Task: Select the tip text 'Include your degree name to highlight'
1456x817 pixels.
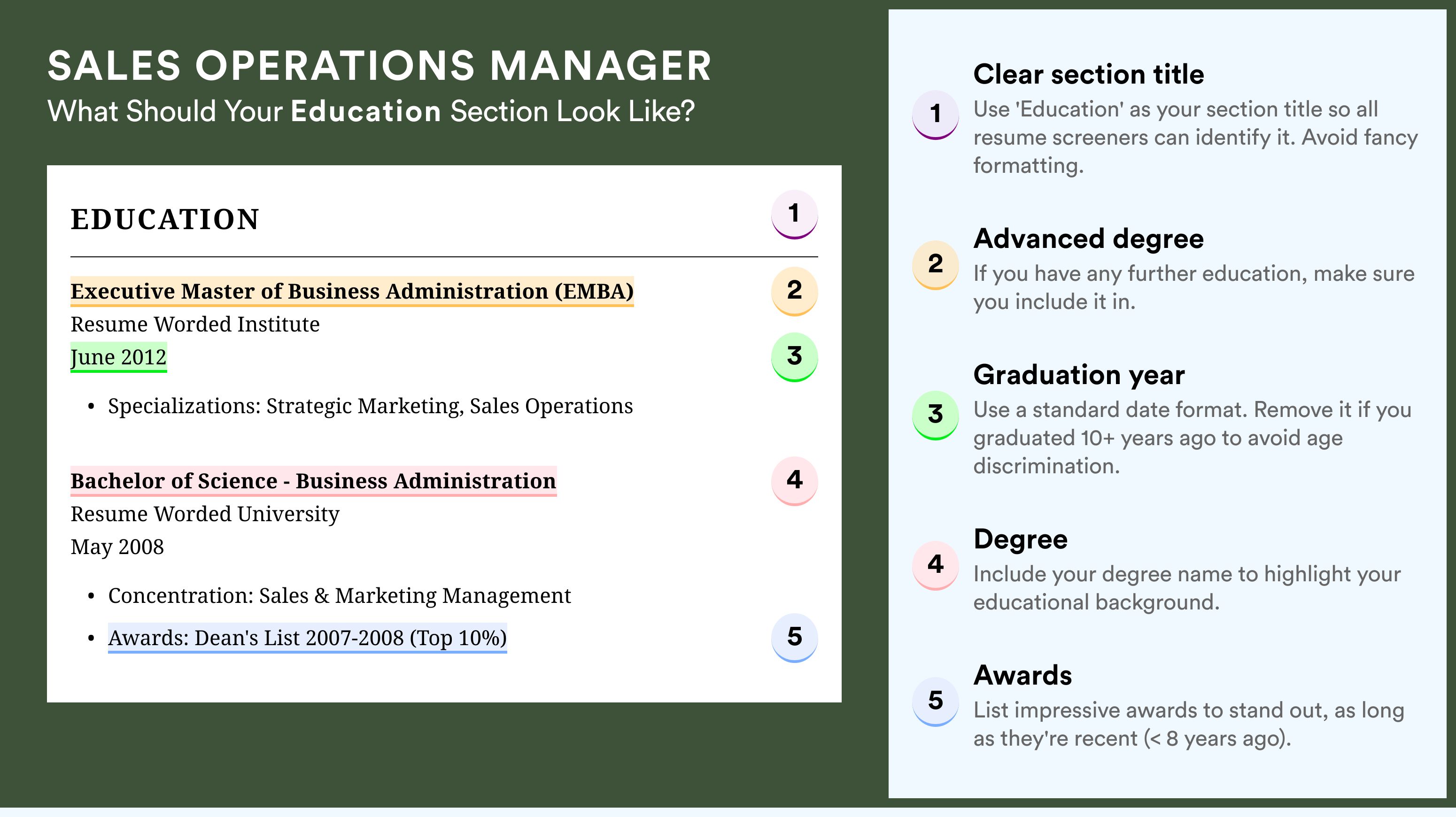Action: pyautogui.click(x=1187, y=588)
